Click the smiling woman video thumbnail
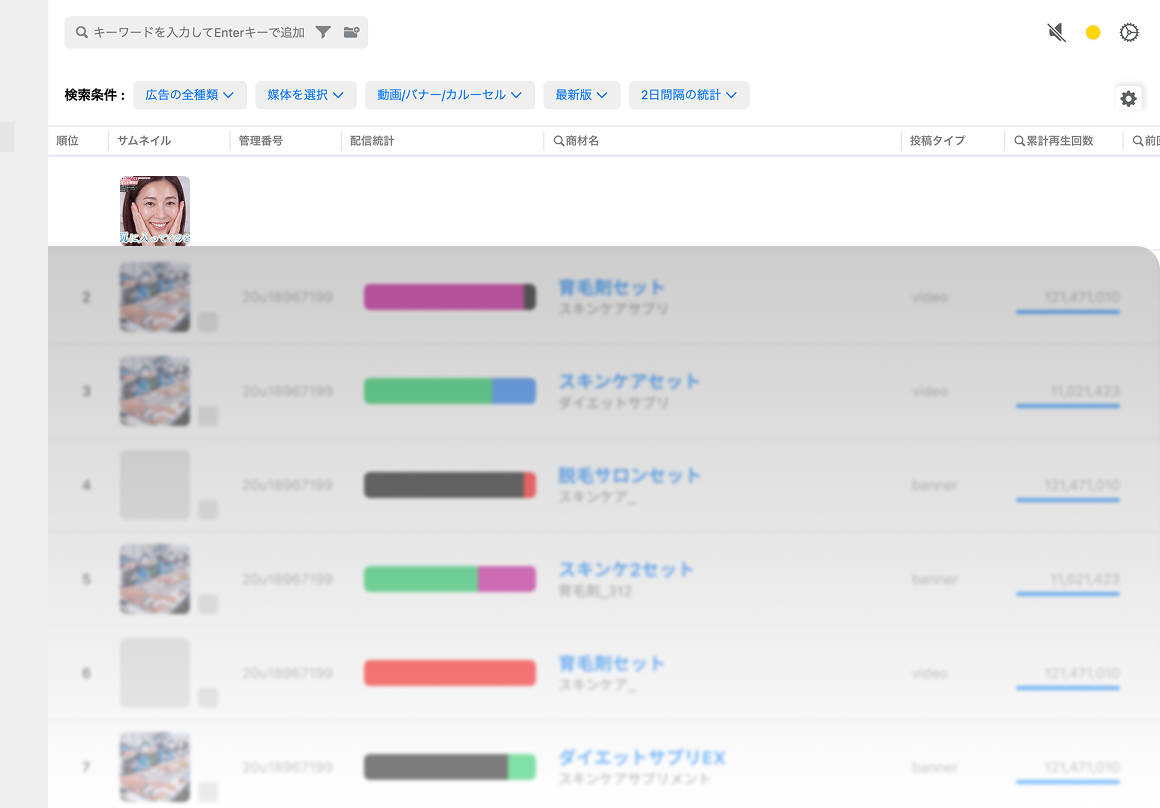 154,209
